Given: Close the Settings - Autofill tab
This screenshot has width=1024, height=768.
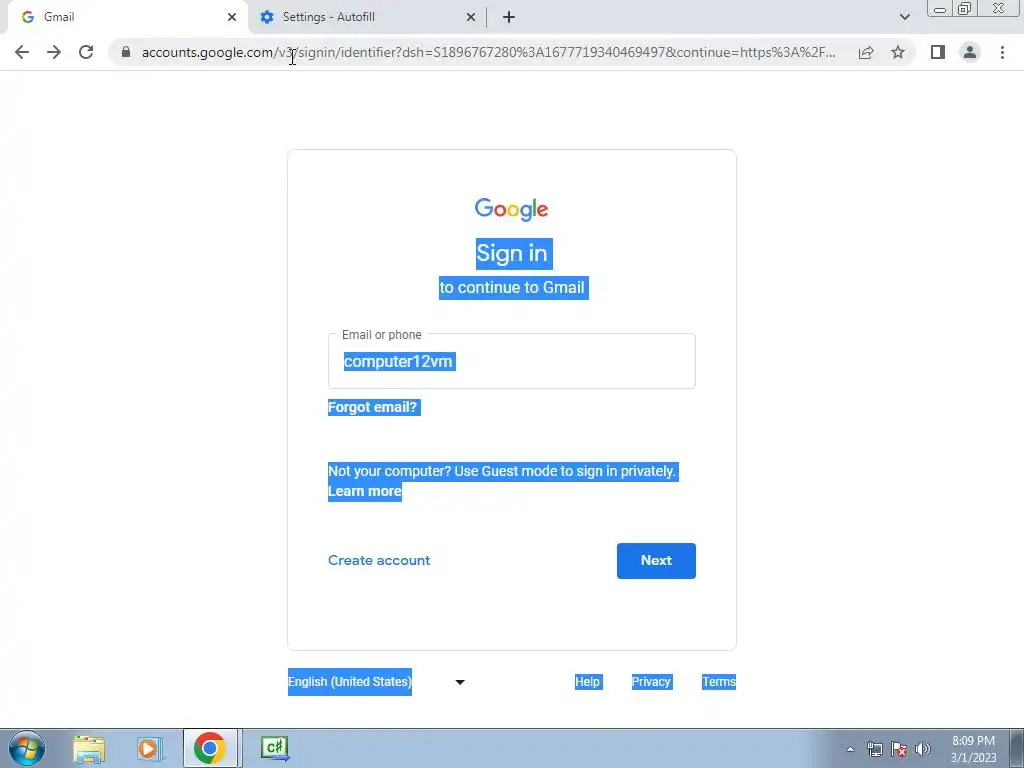Looking at the screenshot, I should pyautogui.click(x=471, y=17).
